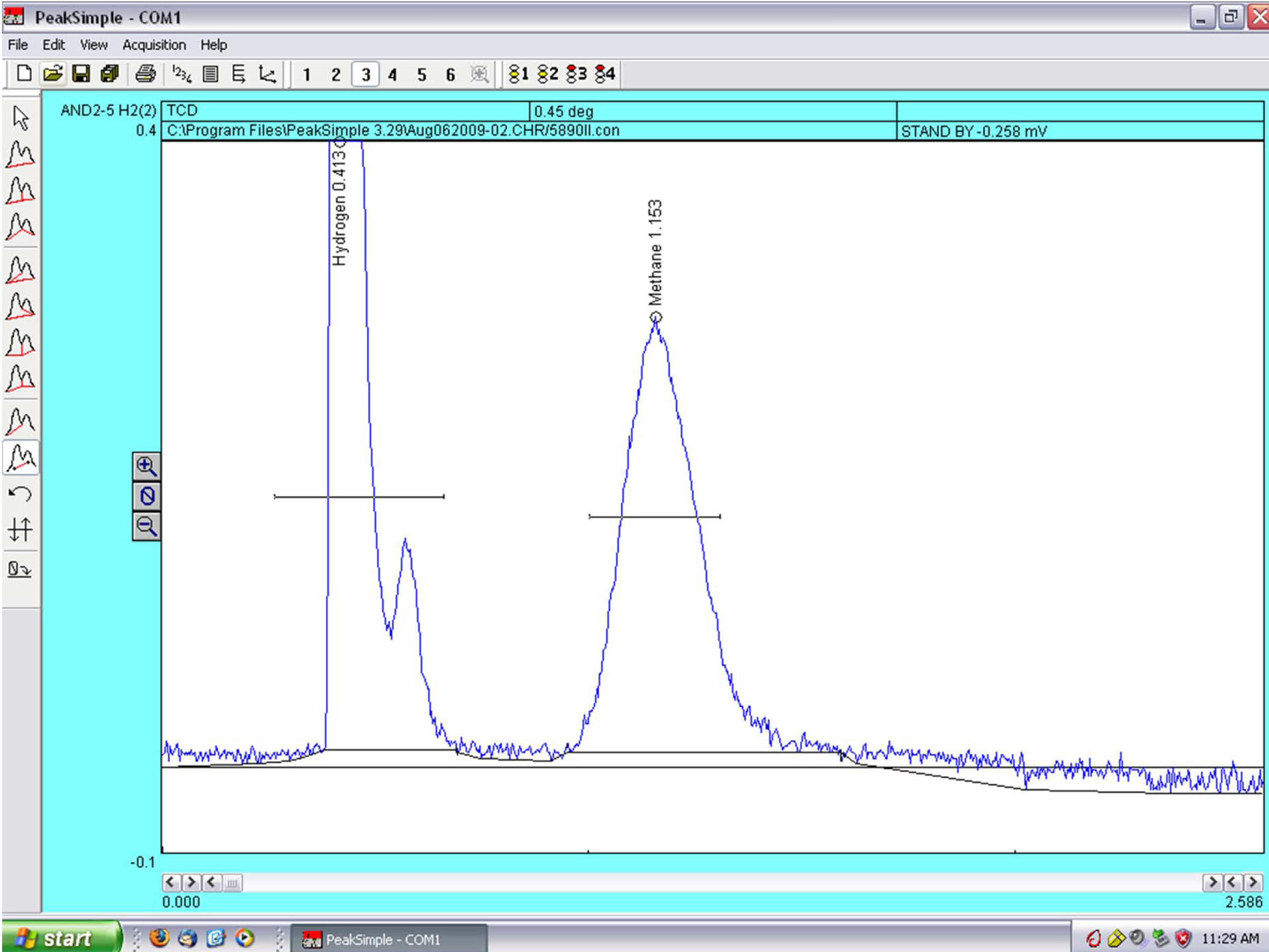Click the zero baseline tool icon
This screenshot has width=1269, height=952.
click(19, 569)
